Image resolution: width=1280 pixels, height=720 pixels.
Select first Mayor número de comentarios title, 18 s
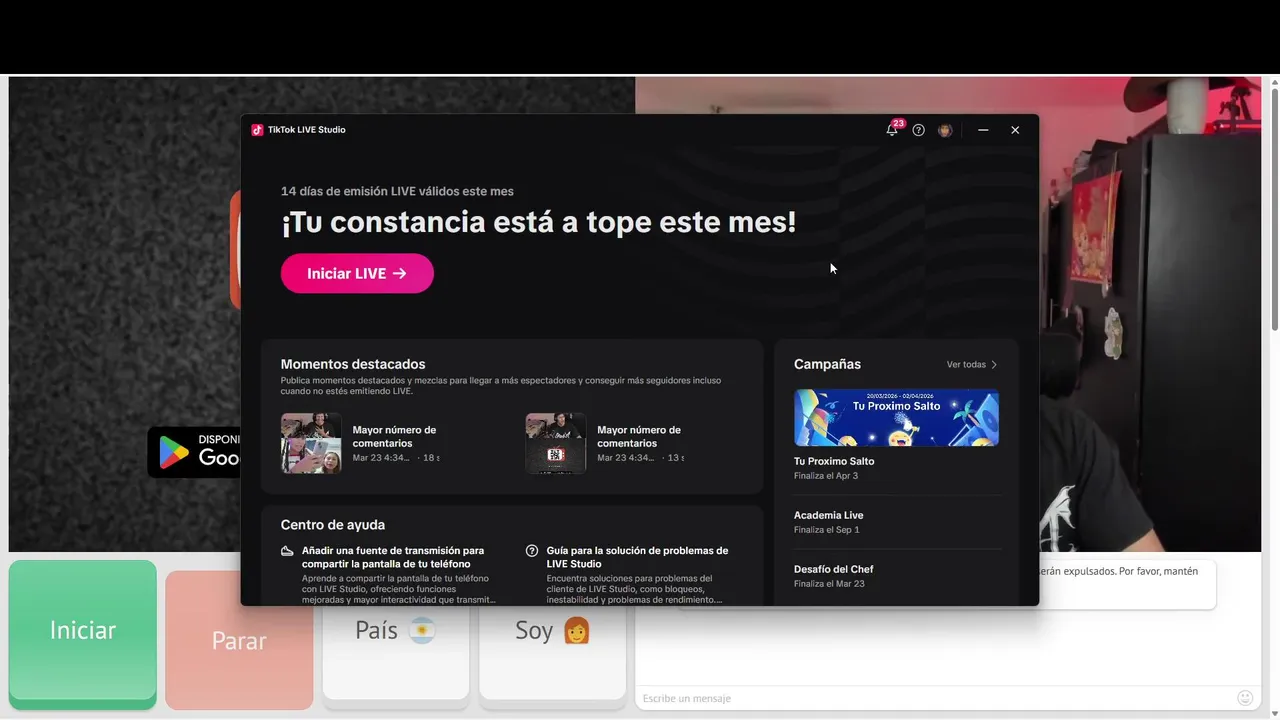(x=394, y=437)
